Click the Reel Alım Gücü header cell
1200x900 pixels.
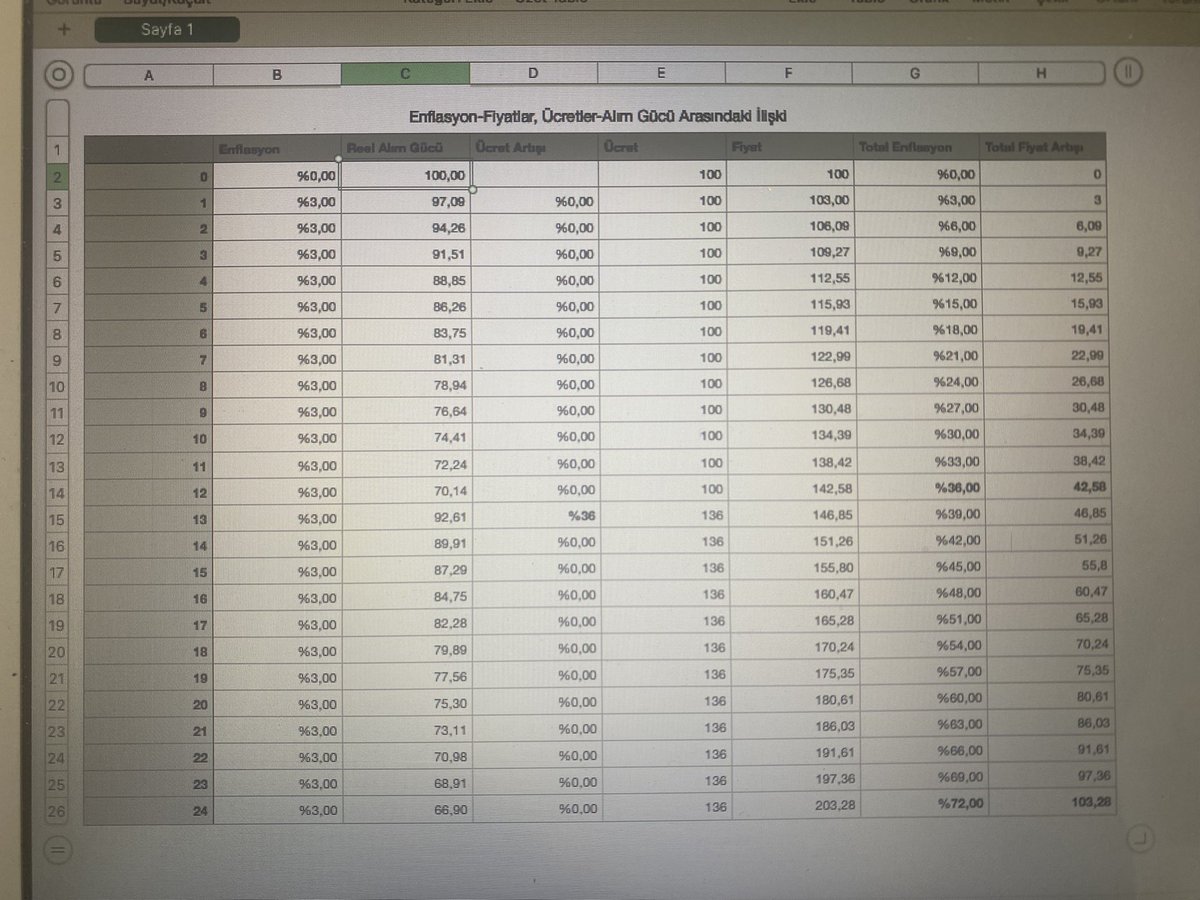point(406,148)
